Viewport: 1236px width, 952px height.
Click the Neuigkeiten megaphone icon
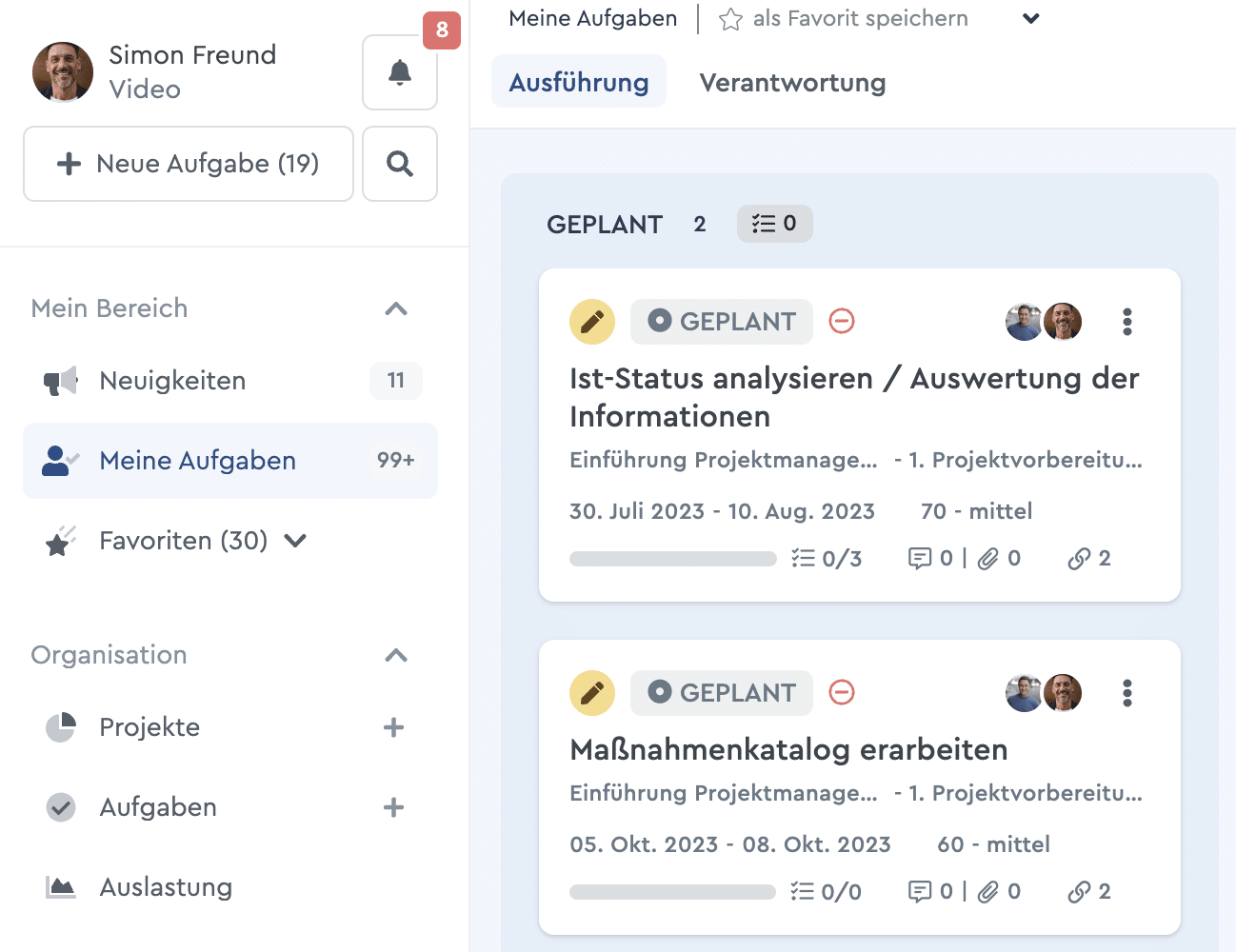click(x=61, y=381)
